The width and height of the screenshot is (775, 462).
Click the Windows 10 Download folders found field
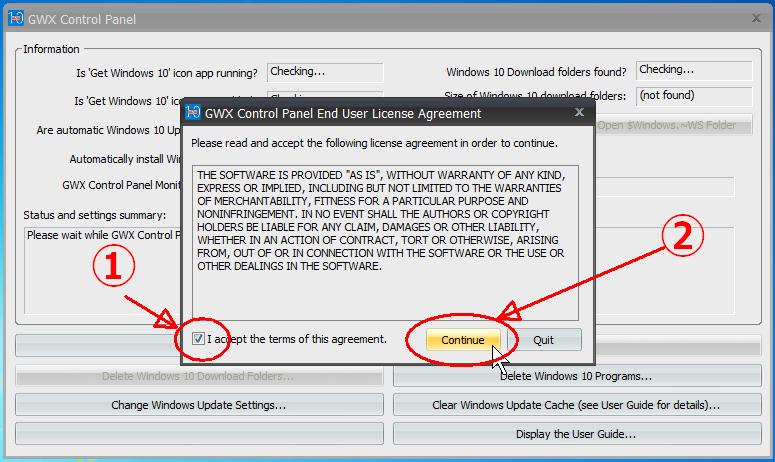(693, 70)
